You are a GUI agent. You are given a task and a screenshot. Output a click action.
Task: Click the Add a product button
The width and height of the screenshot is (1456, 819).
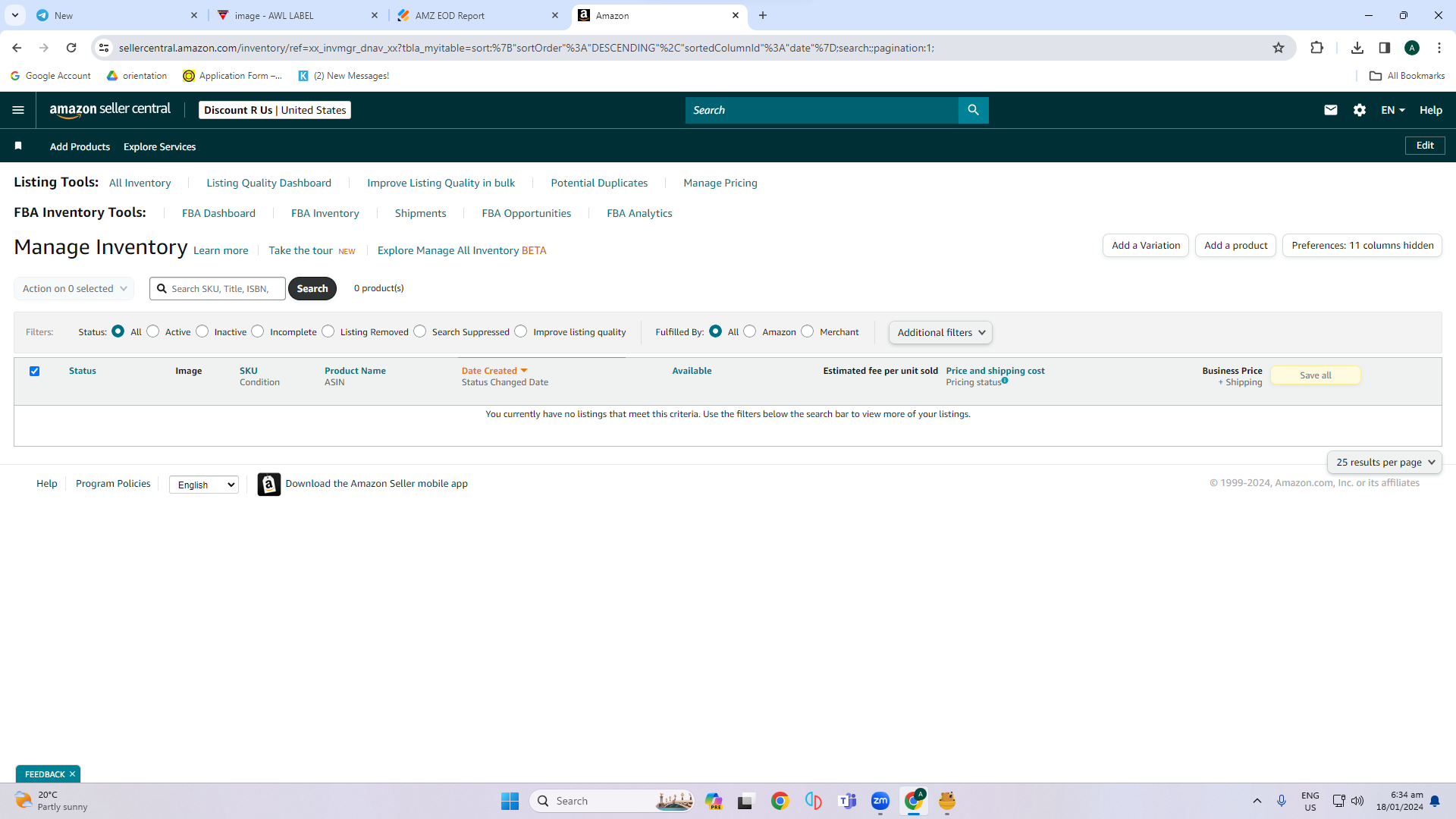[x=1236, y=246]
